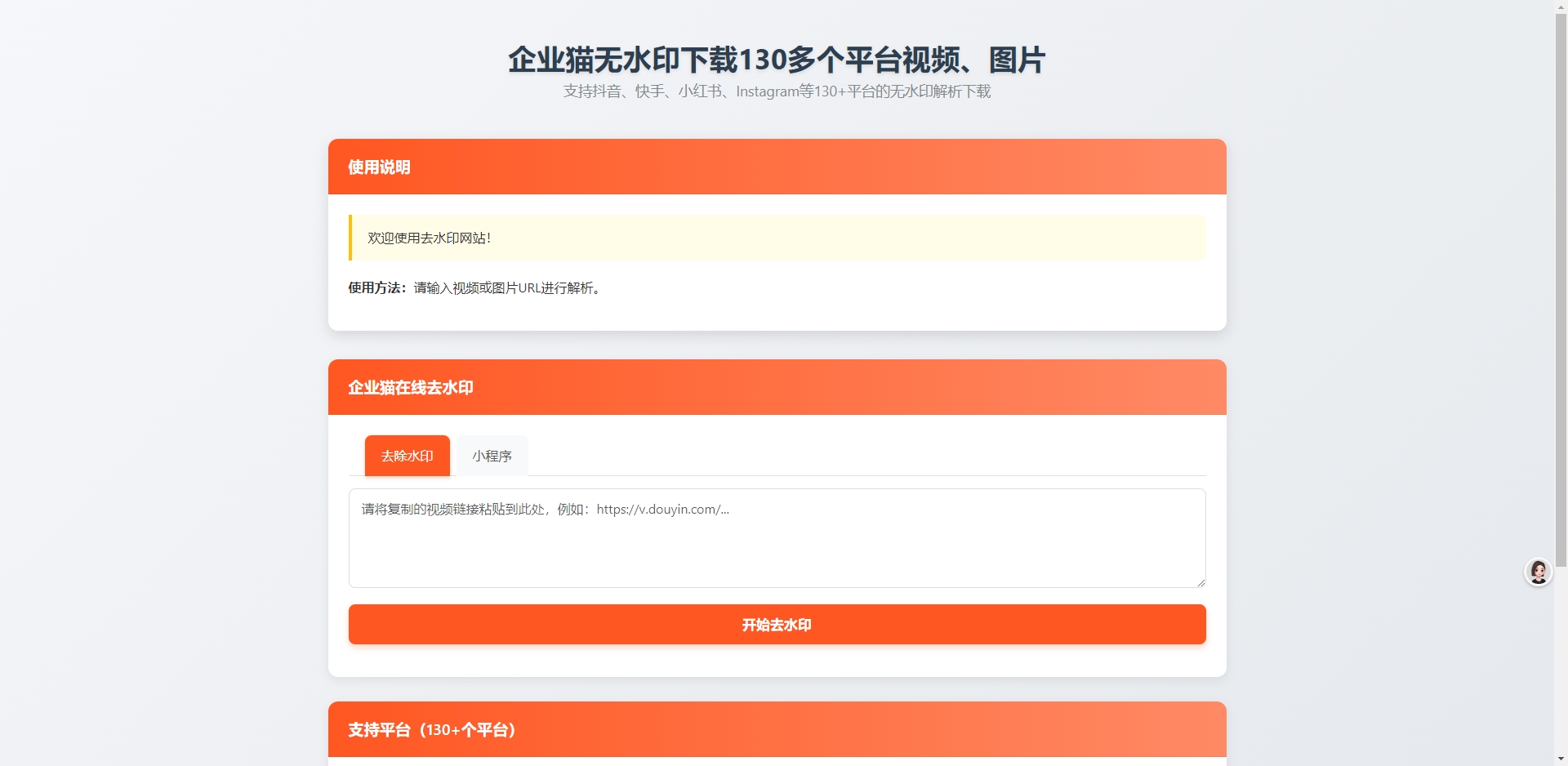Viewport: 1568px width, 766px height.
Task: Click the 开始去水印 button
Action: 777,625
